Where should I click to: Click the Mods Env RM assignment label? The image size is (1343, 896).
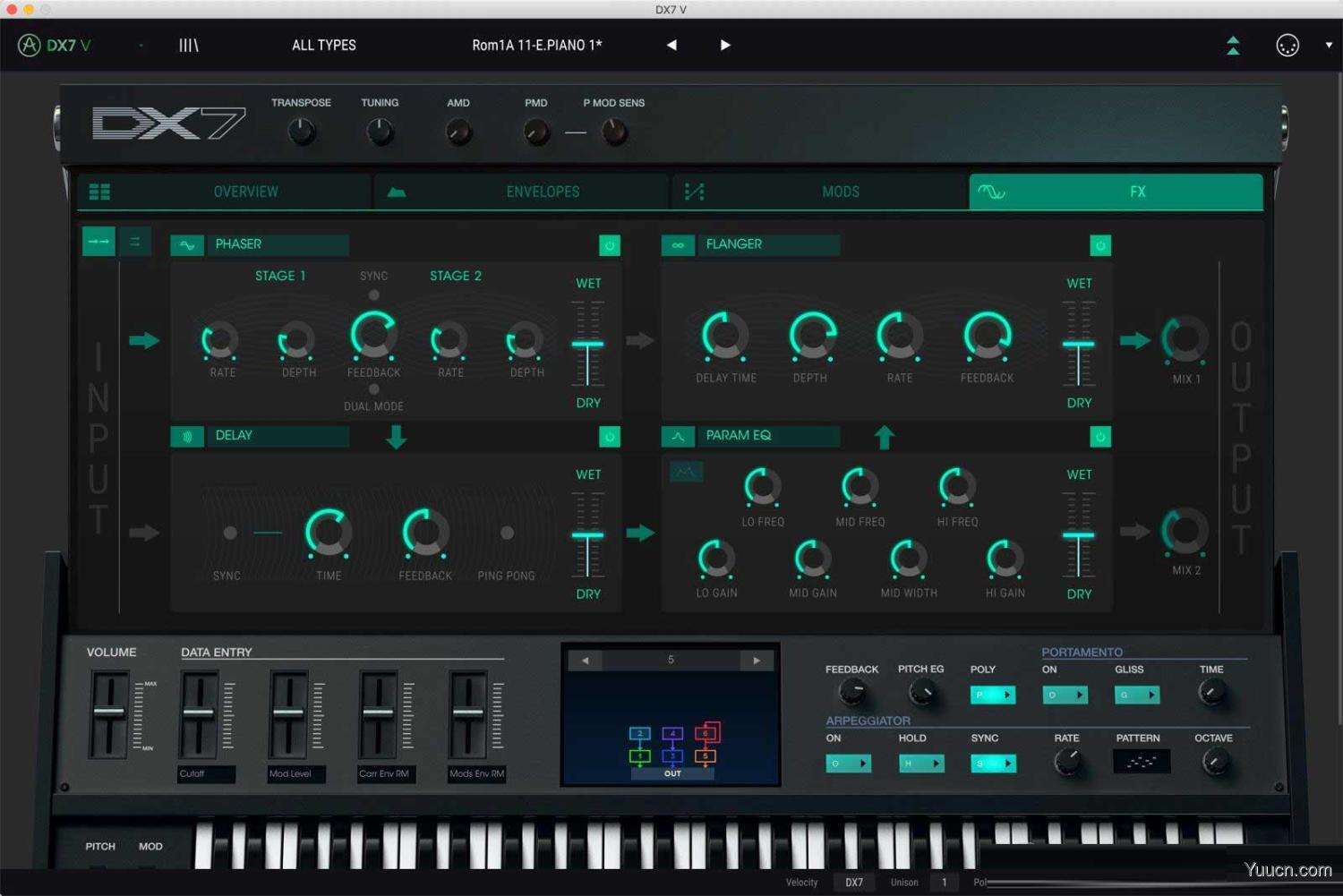[477, 774]
